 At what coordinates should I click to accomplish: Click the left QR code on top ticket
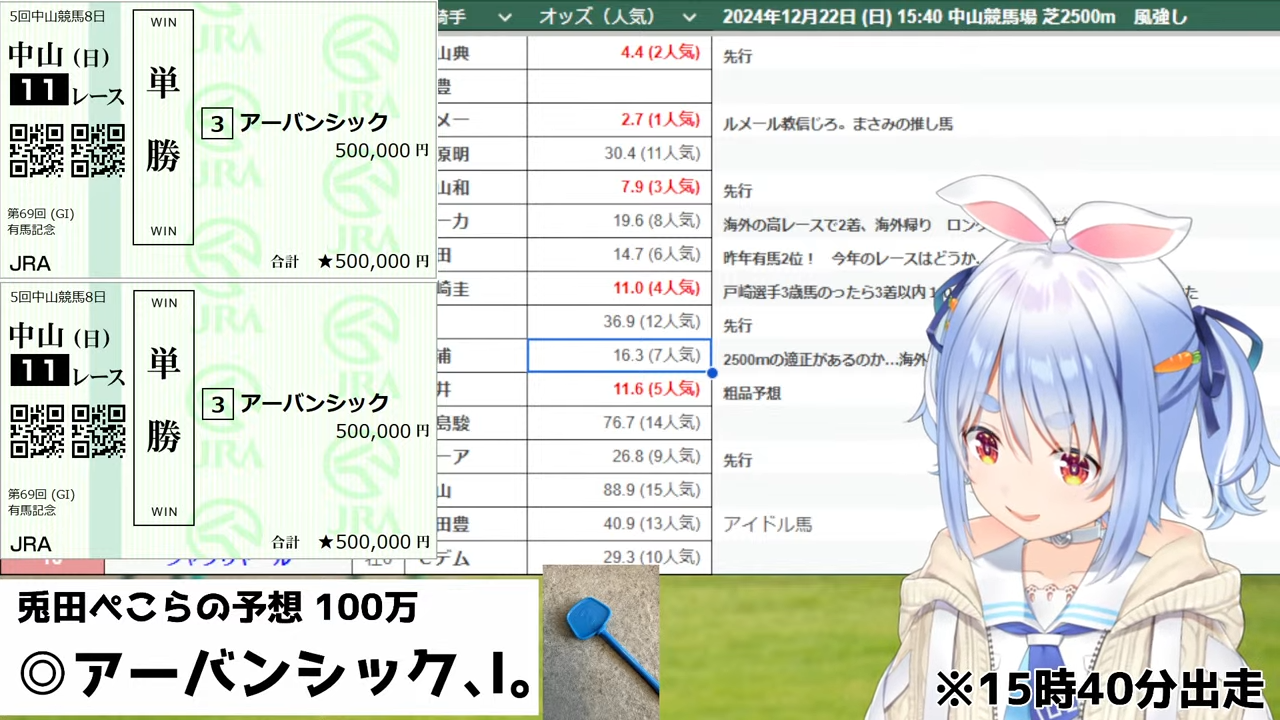click(x=37, y=151)
